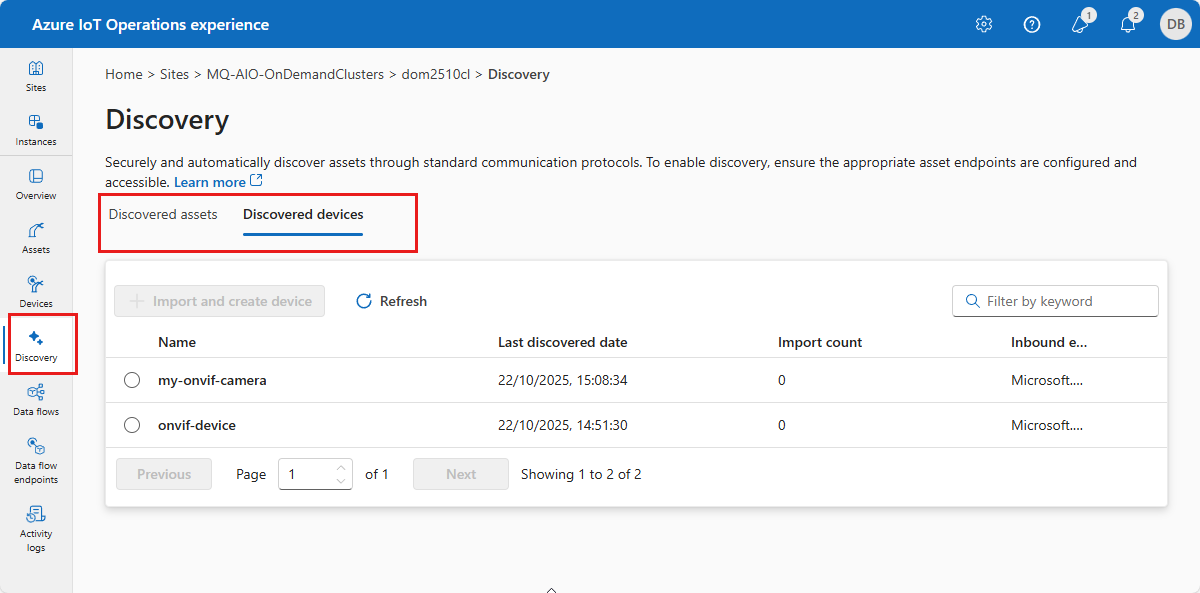The height and width of the screenshot is (593, 1200).
Task: Open Data flows in the sidebar
Action: coord(36,400)
